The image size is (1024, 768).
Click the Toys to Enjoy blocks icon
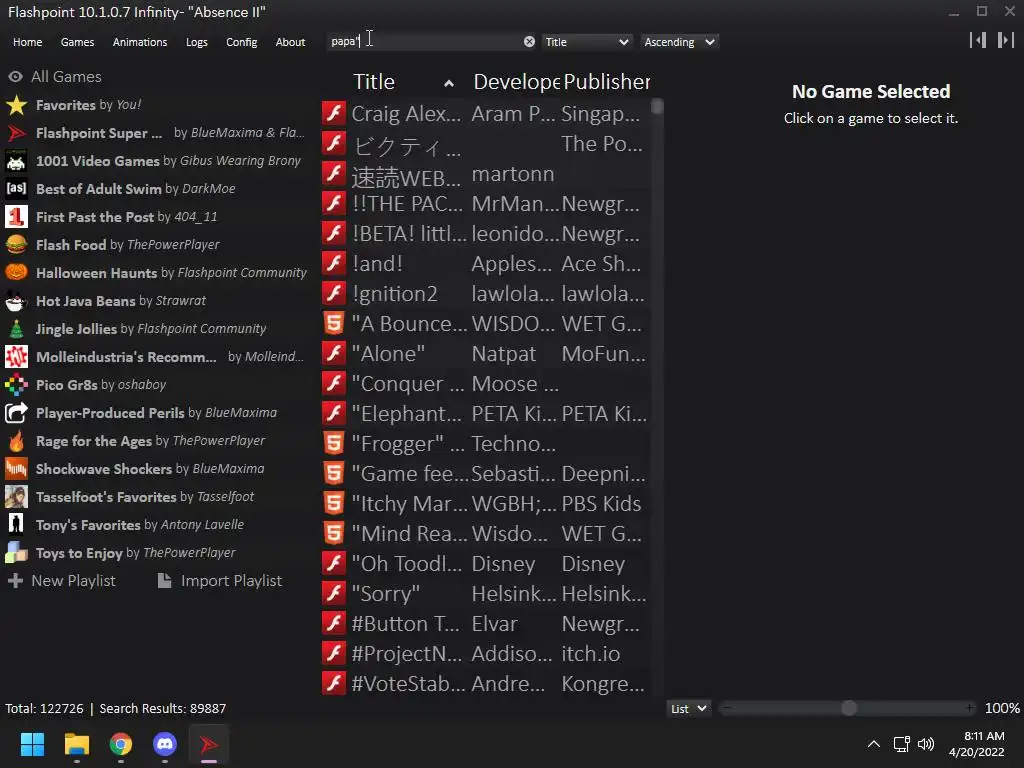[16, 553]
